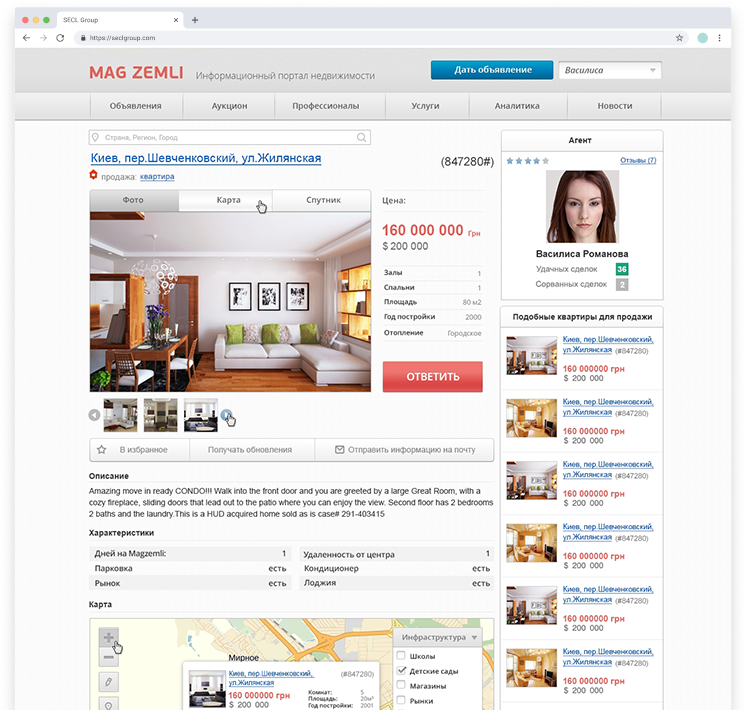Click the main apartment photo
The height and width of the screenshot is (710, 746).
pyautogui.click(x=230, y=302)
